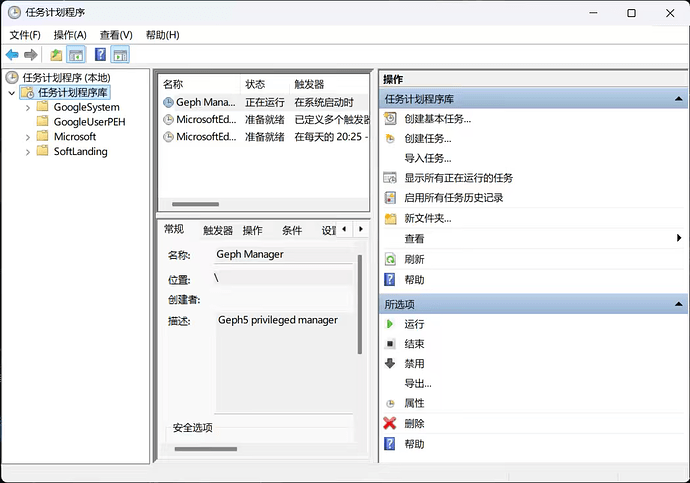
Task: Click the 任务计划程序 (本地) root clock icon
Action: click(x=12, y=77)
